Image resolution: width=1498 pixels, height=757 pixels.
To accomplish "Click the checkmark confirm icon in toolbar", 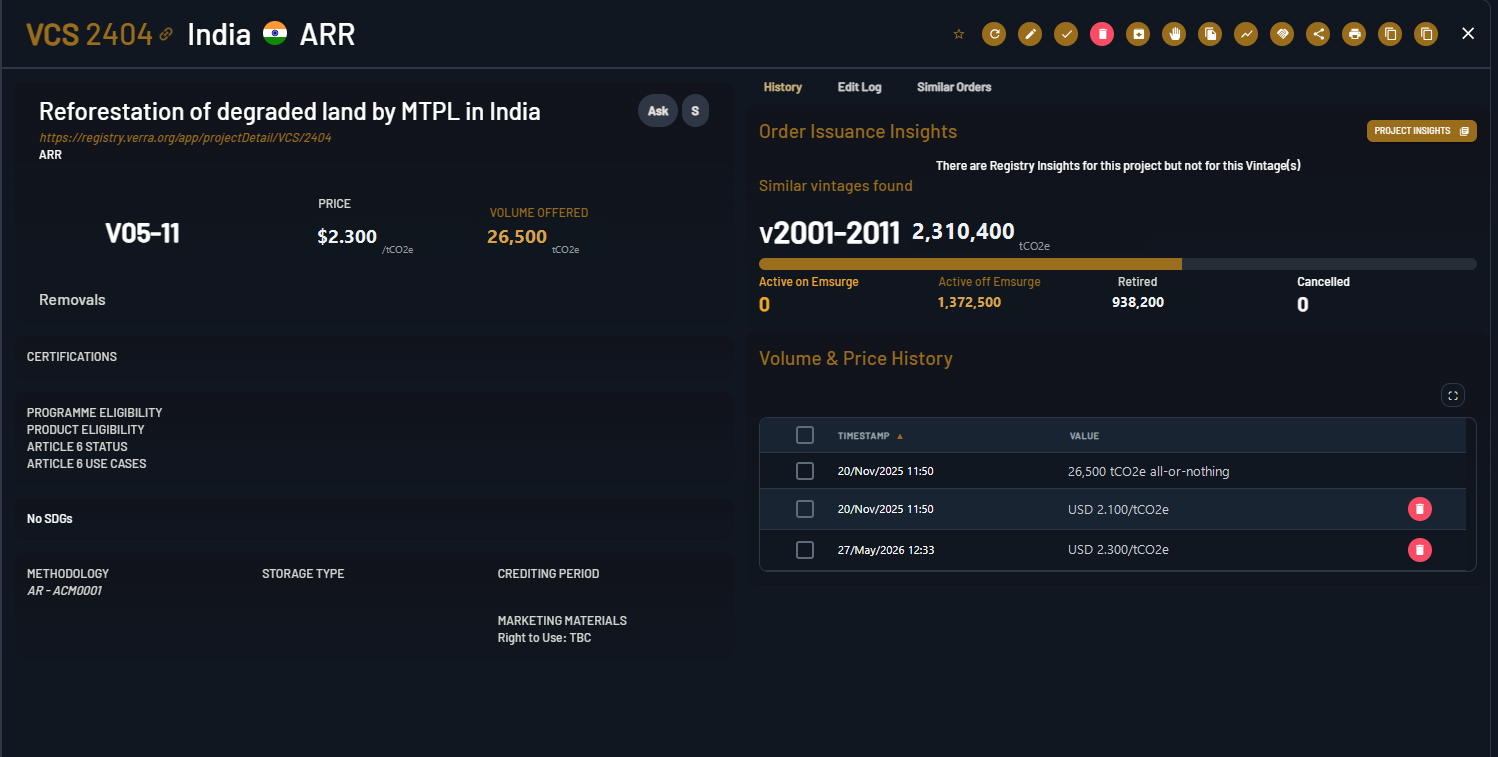I will pos(1066,34).
